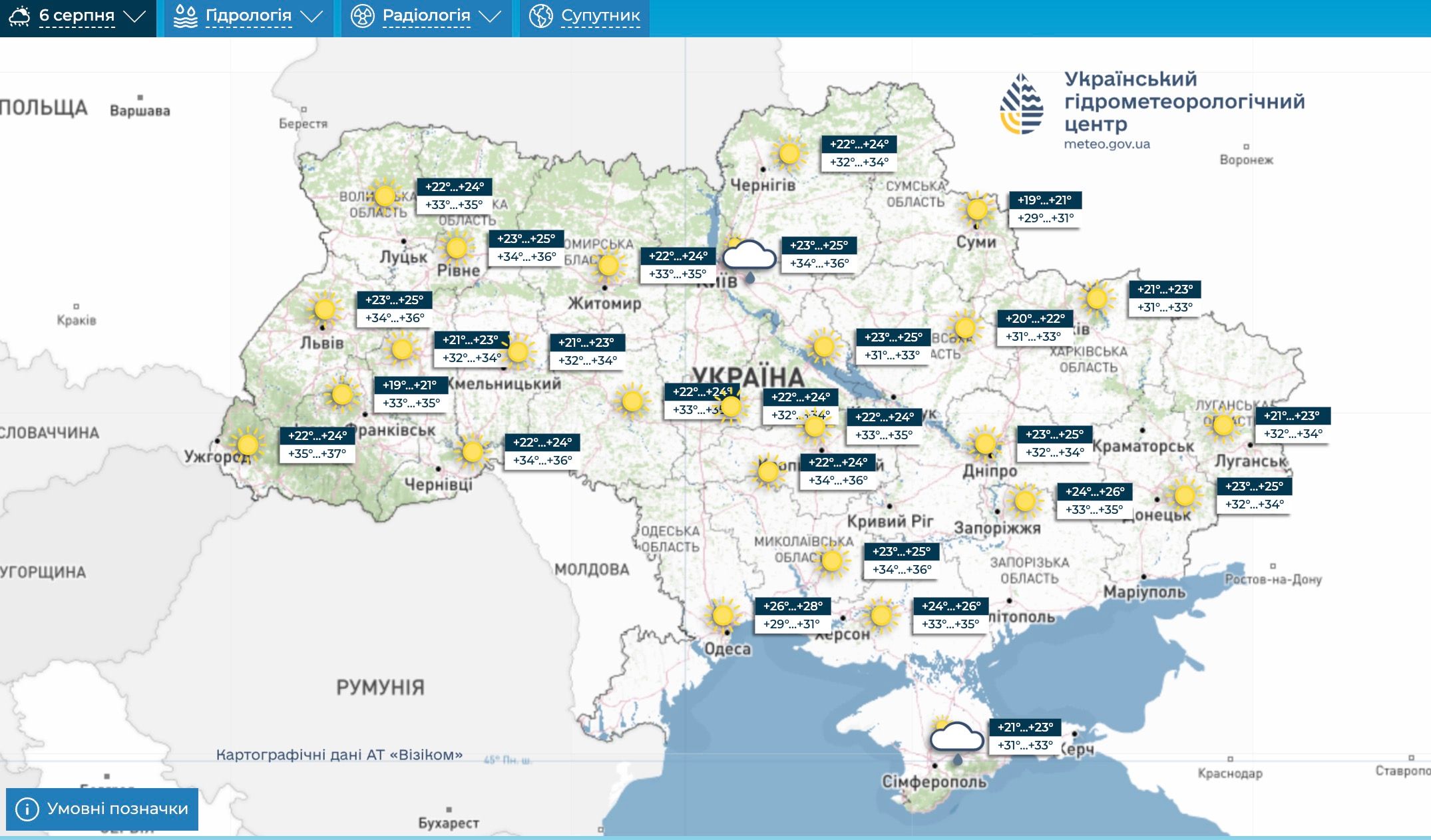Select Zaporizhzhia forecast label +24°...+26° +33°...+35°
Viewport: 1431px width, 840px height.
(x=1095, y=501)
